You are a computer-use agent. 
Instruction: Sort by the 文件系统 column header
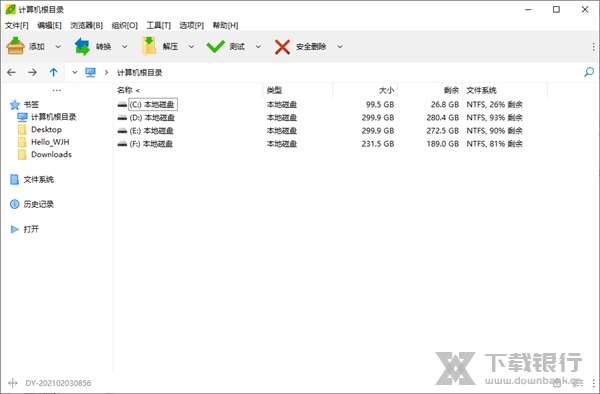pyautogui.click(x=481, y=90)
